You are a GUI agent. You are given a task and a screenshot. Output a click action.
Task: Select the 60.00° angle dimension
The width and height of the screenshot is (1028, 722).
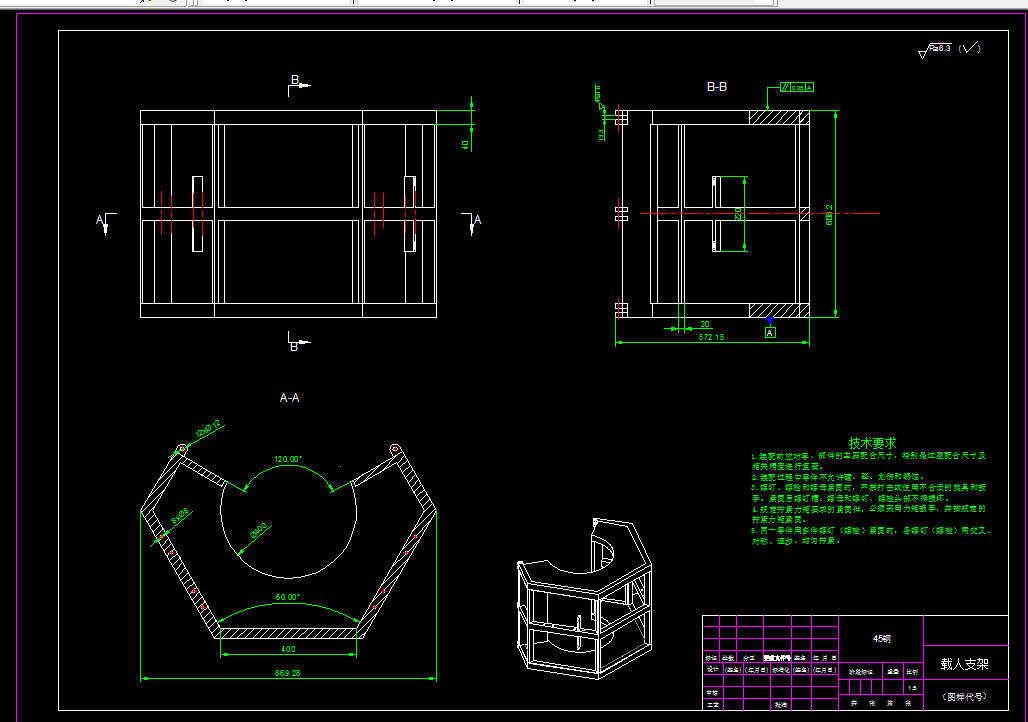288,597
